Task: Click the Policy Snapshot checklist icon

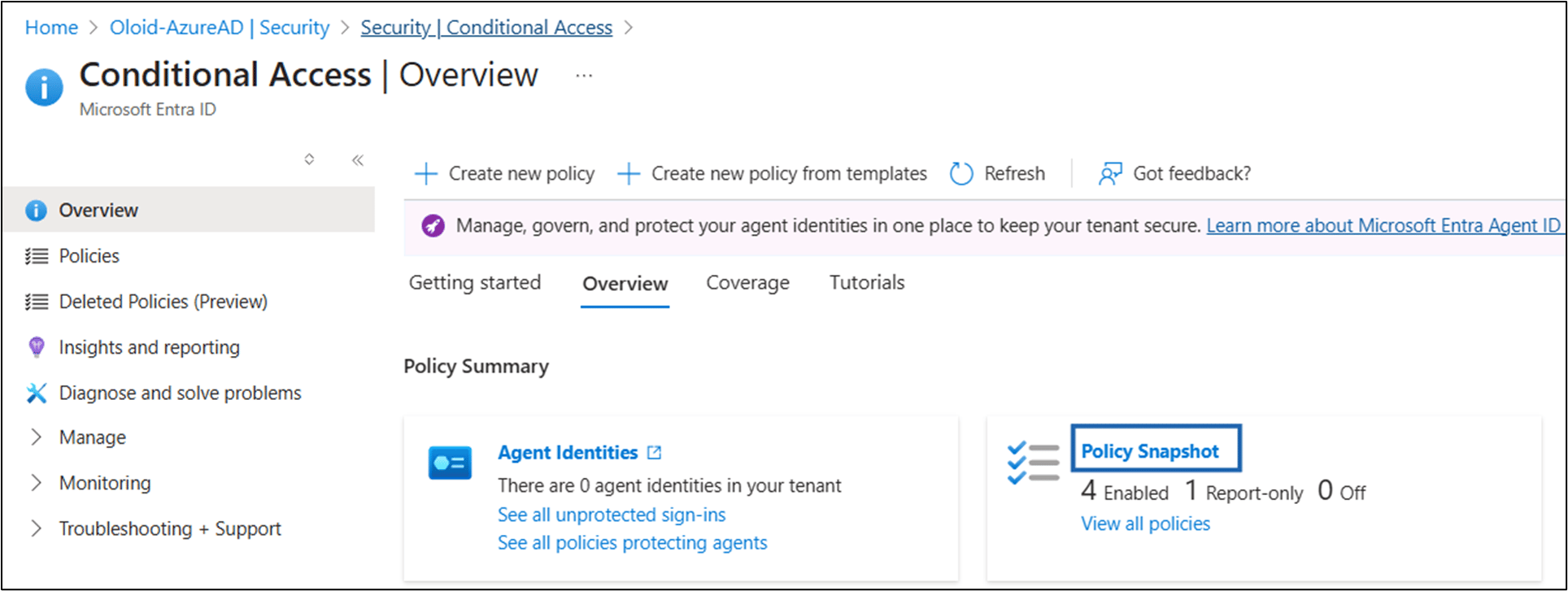Action: (x=1033, y=463)
